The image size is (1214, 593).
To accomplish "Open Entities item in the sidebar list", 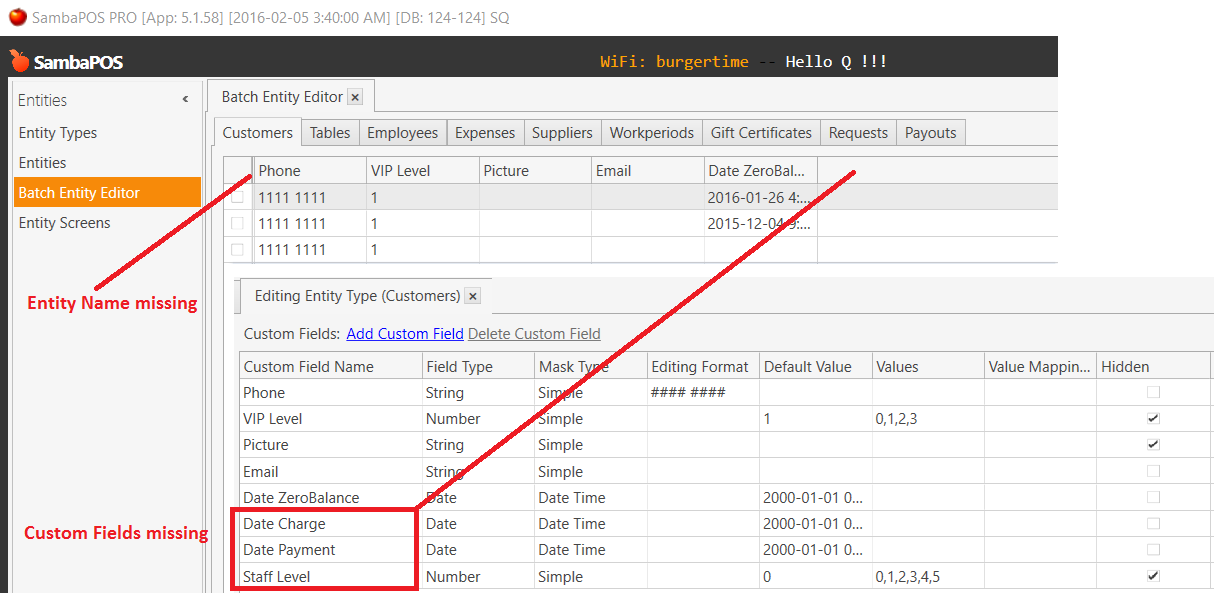I will (x=43, y=163).
